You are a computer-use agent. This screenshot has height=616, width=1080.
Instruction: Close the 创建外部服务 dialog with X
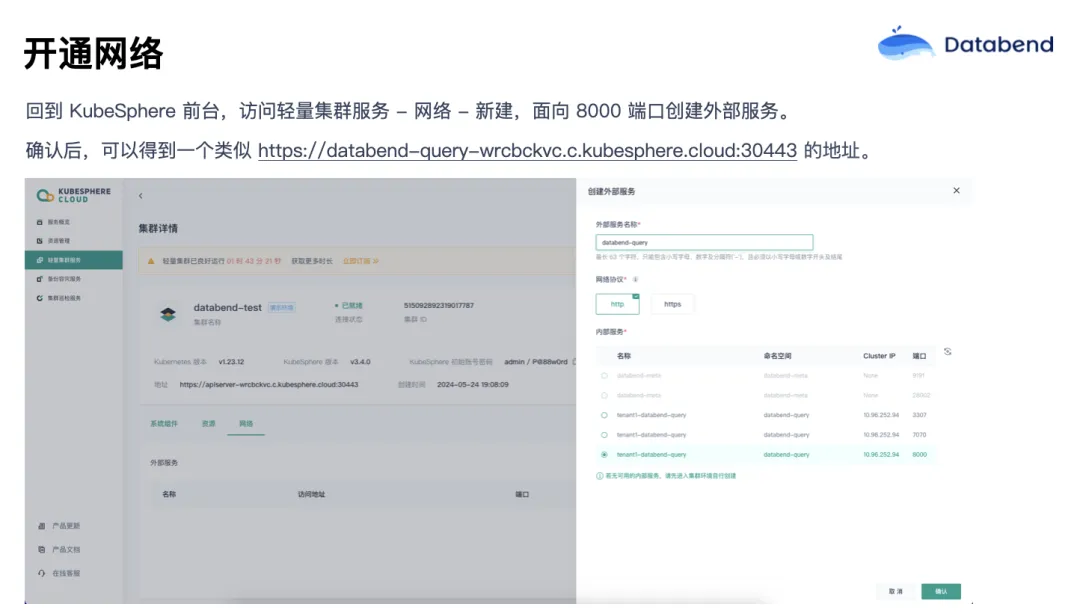point(957,191)
